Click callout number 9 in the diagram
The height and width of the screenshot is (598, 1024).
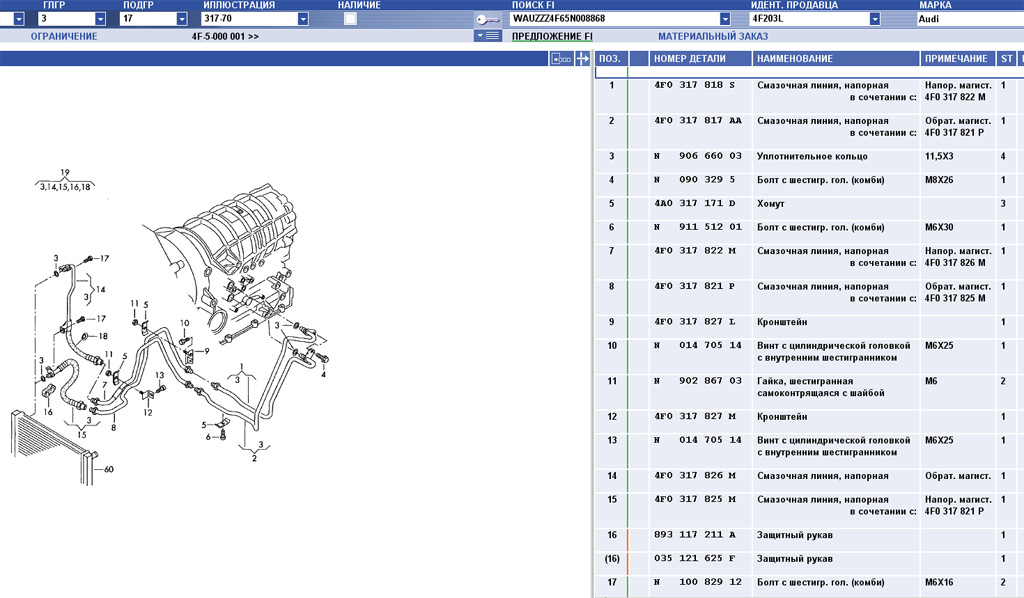(207, 351)
